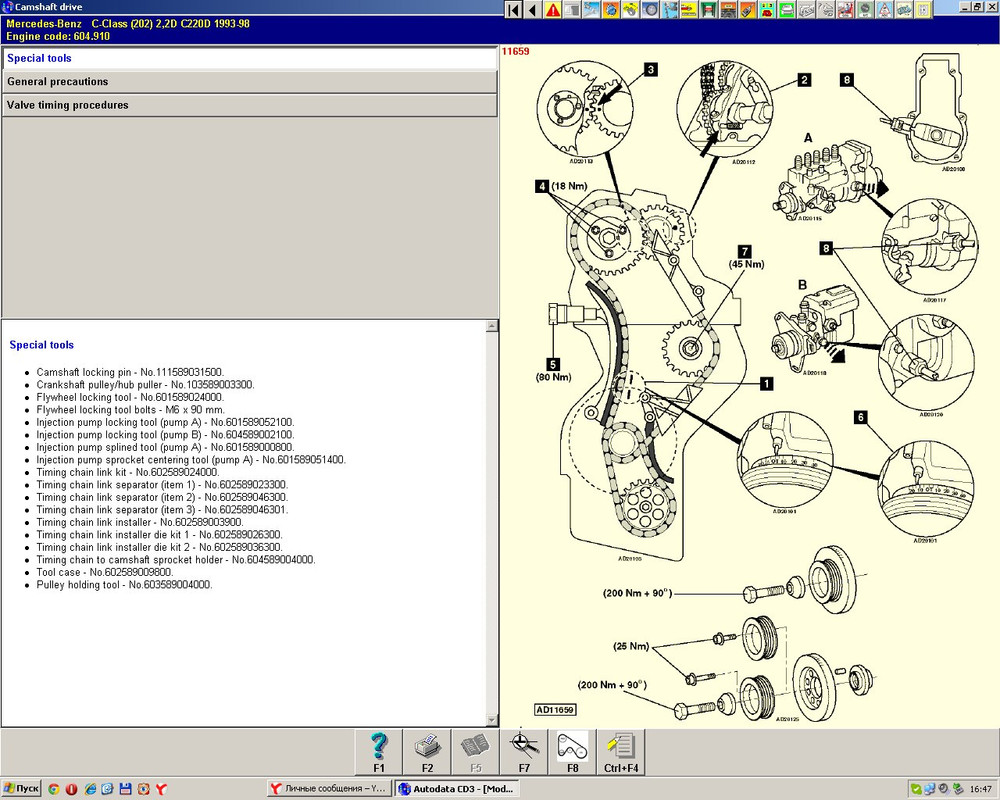This screenshot has width=1000, height=800.
Task: Switch to Личные сообщения taskbar window
Action: click(328, 789)
